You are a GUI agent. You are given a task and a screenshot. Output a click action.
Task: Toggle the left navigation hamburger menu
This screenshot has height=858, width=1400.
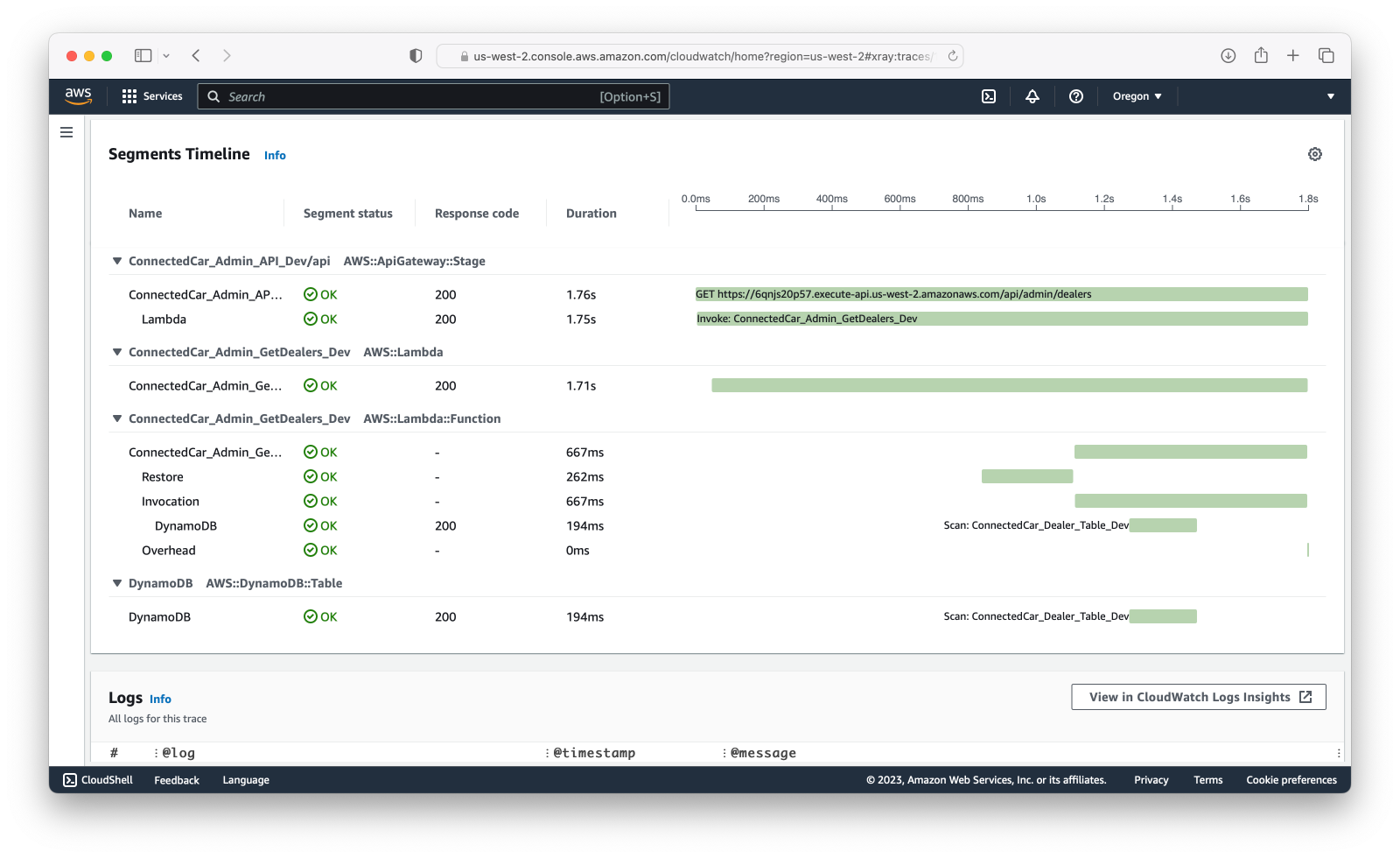(x=66, y=132)
